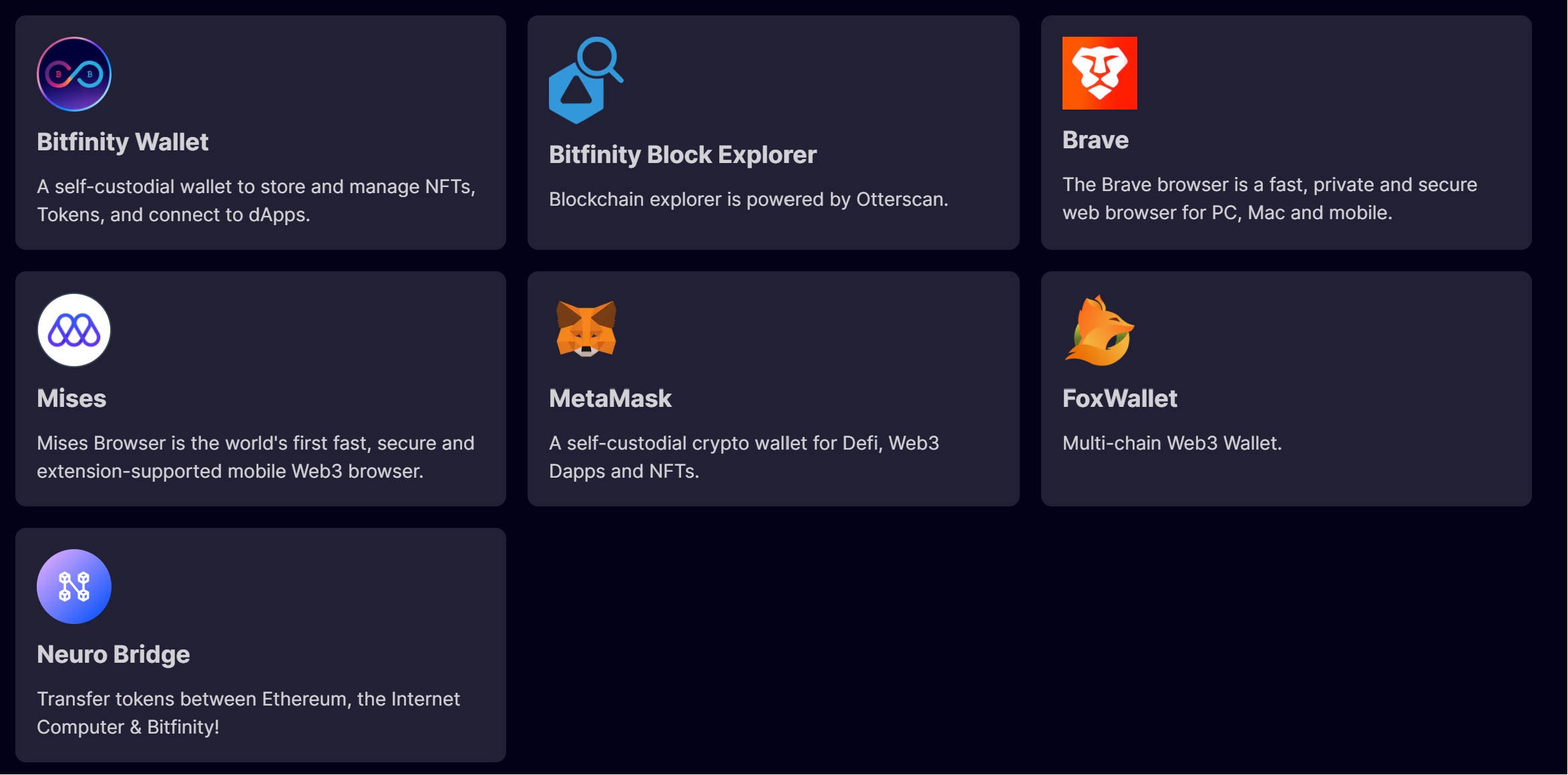The image size is (1568, 775).
Task: Select the Brave heading text
Action: coord(1095,140)
